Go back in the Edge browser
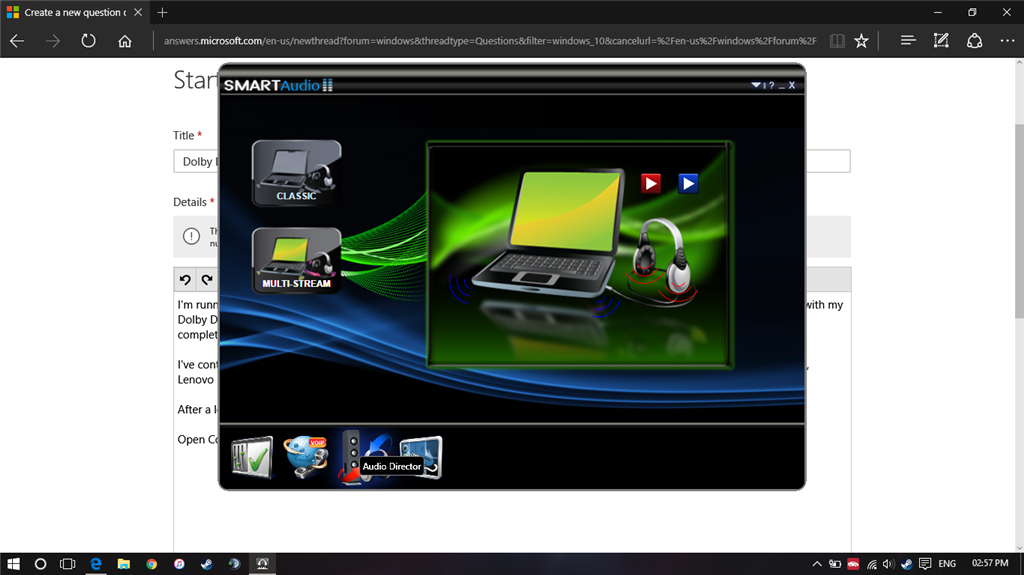Viewport: 1024px width, 575px height. [x=17, y=41]
